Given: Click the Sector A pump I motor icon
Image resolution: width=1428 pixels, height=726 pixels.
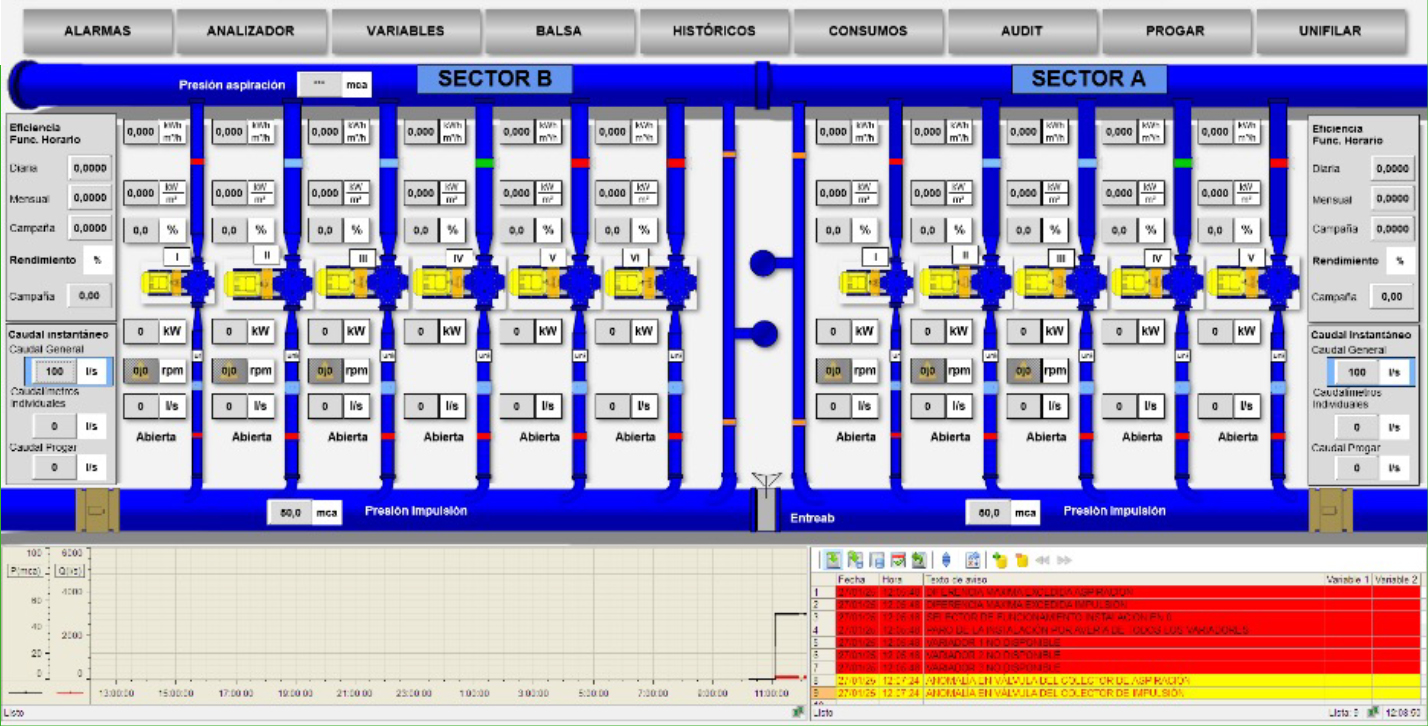Looking at the screenshot, I should [x=860, y=283].
